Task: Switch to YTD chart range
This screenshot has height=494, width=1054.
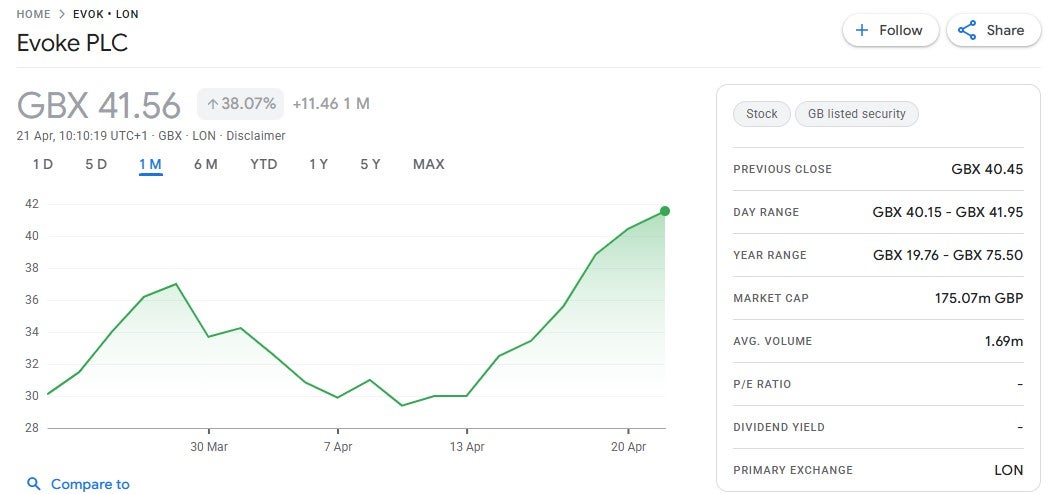Action: [x=264, y=164]
